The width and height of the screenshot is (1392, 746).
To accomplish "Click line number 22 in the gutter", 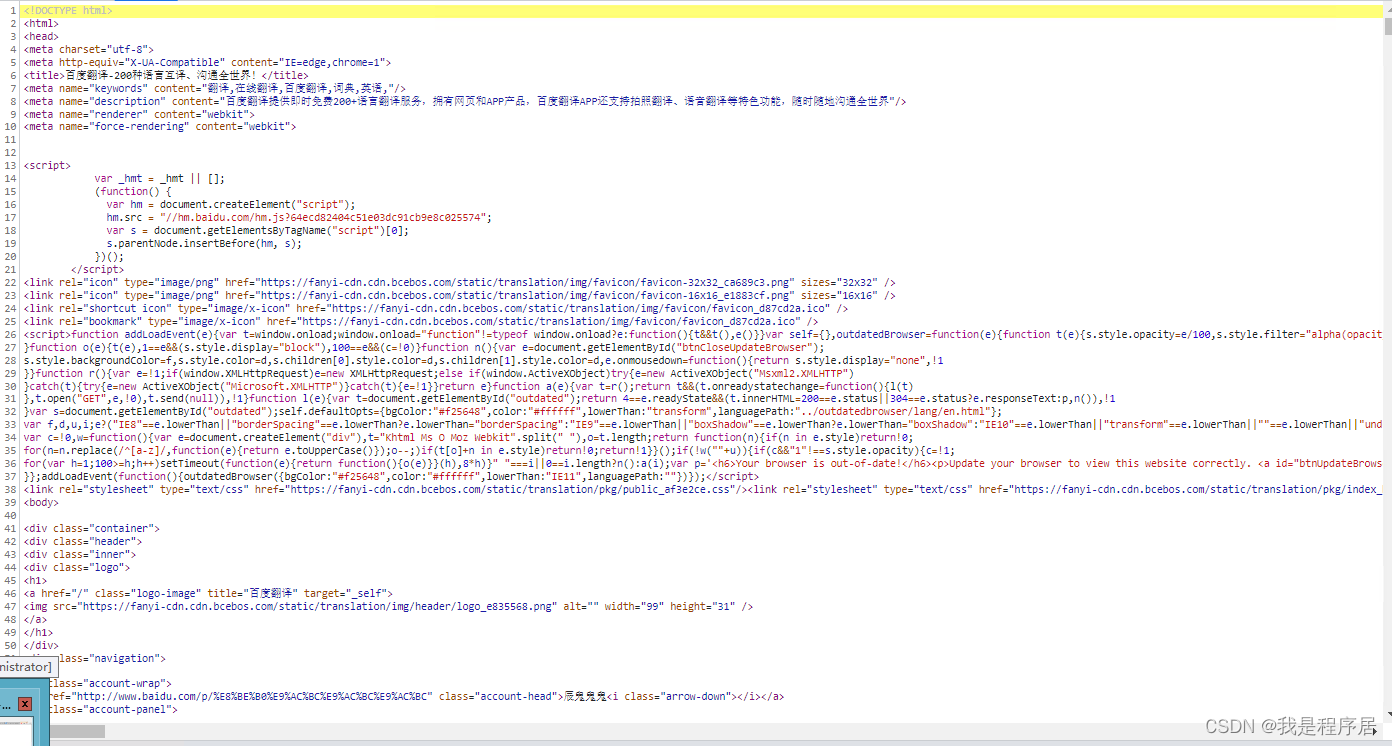I will [x=11, y=283].
